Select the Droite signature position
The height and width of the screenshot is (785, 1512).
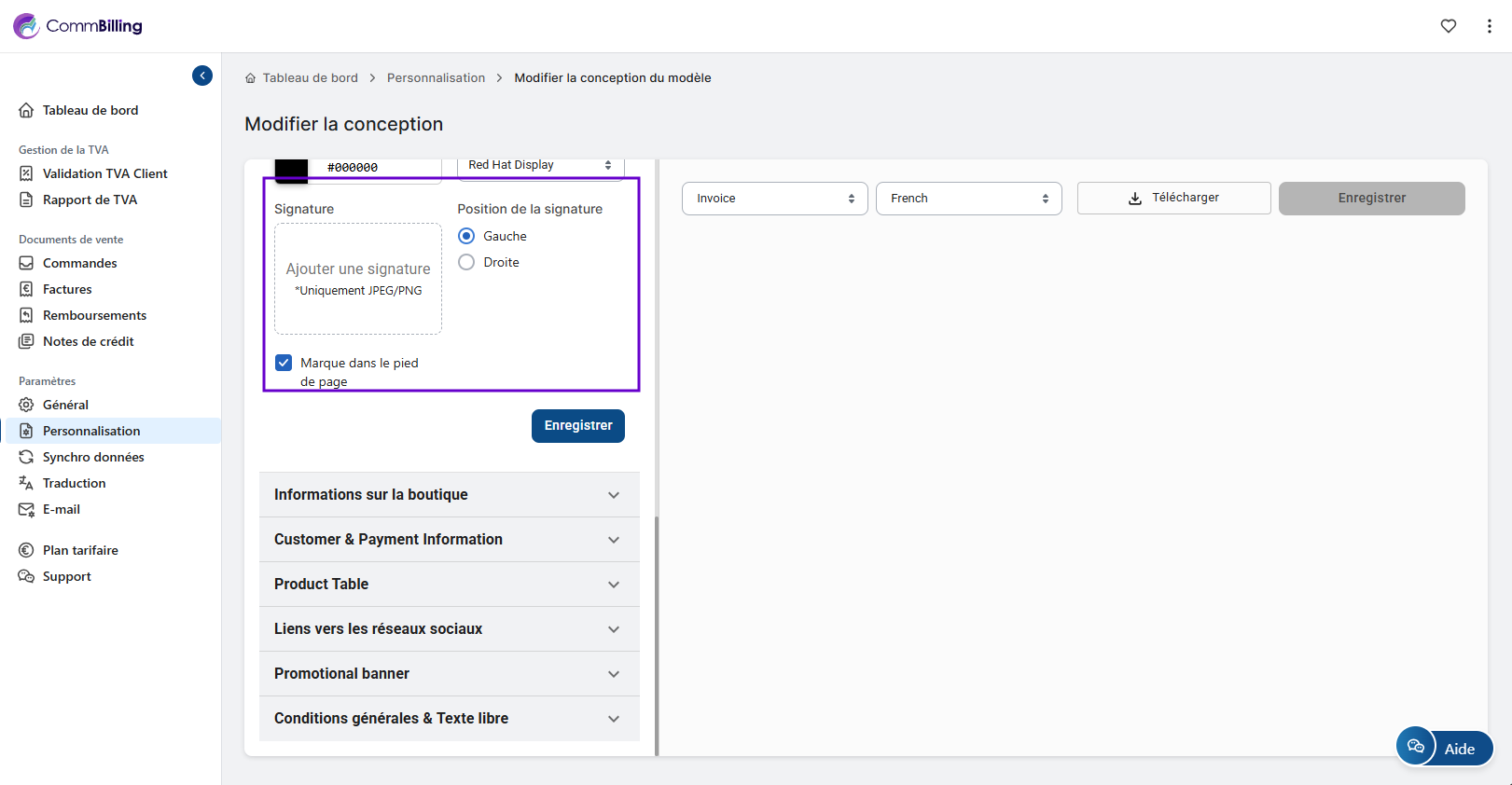[x=466, y=262]
